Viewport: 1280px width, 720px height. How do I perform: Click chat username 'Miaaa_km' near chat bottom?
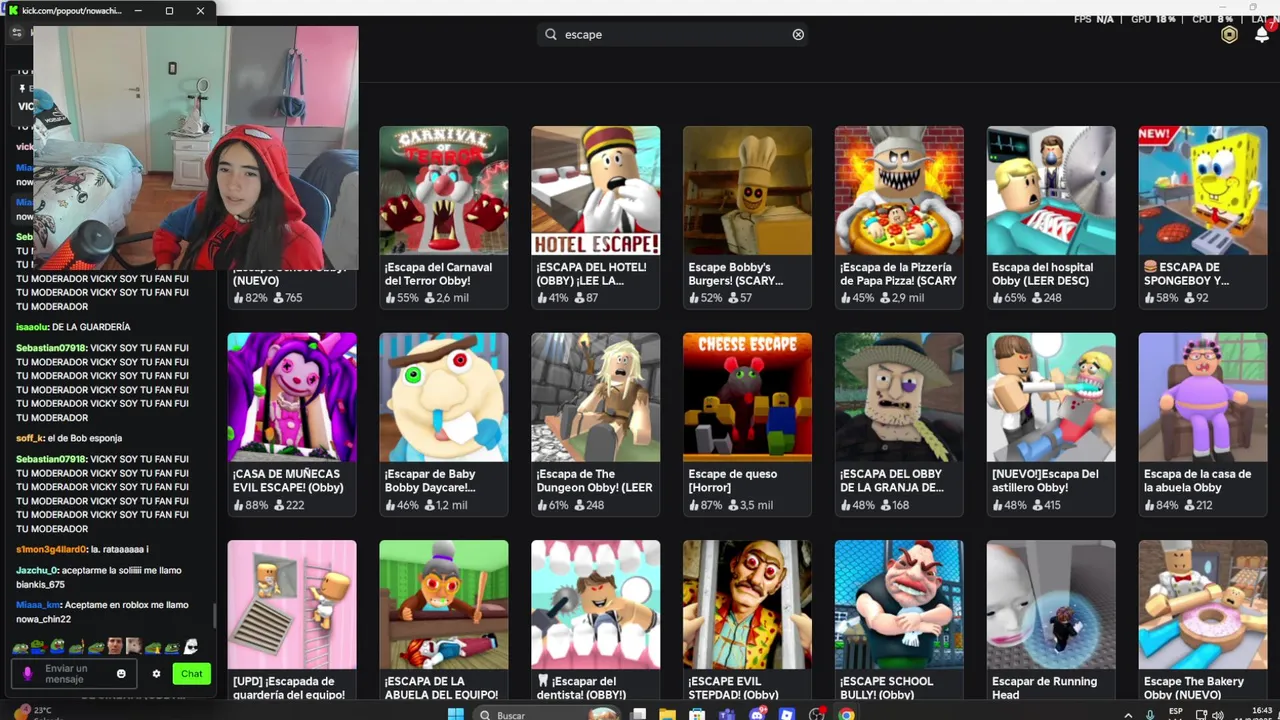point(38,605)
